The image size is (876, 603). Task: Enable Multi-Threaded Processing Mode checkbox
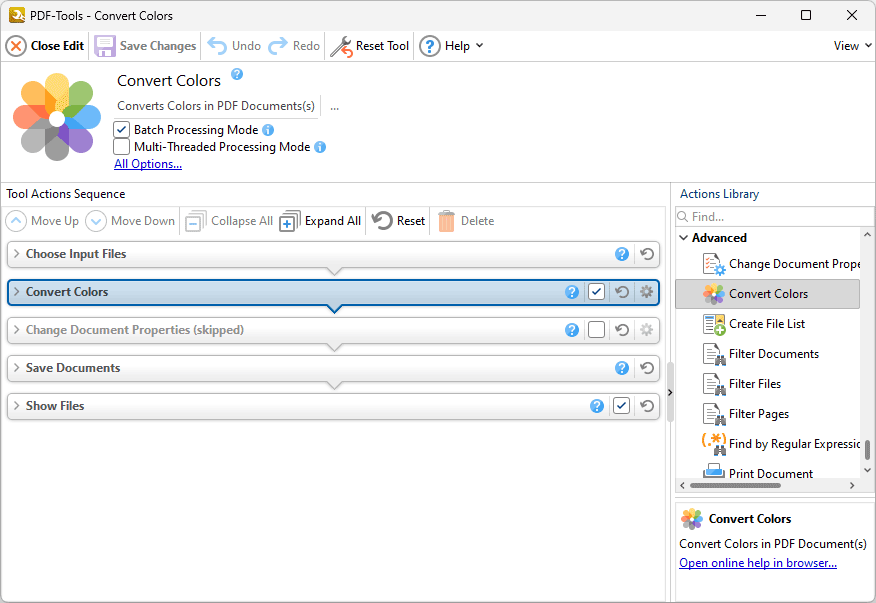121,146
